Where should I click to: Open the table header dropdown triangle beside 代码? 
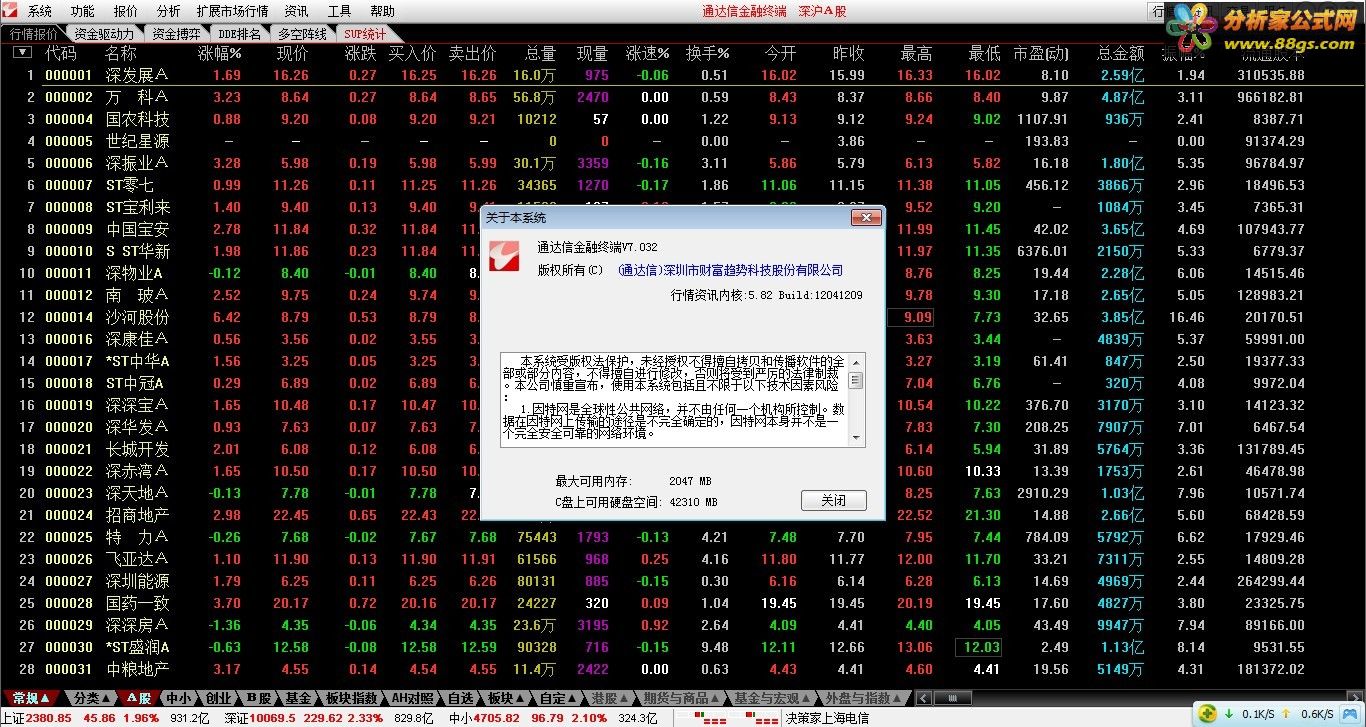21,53
